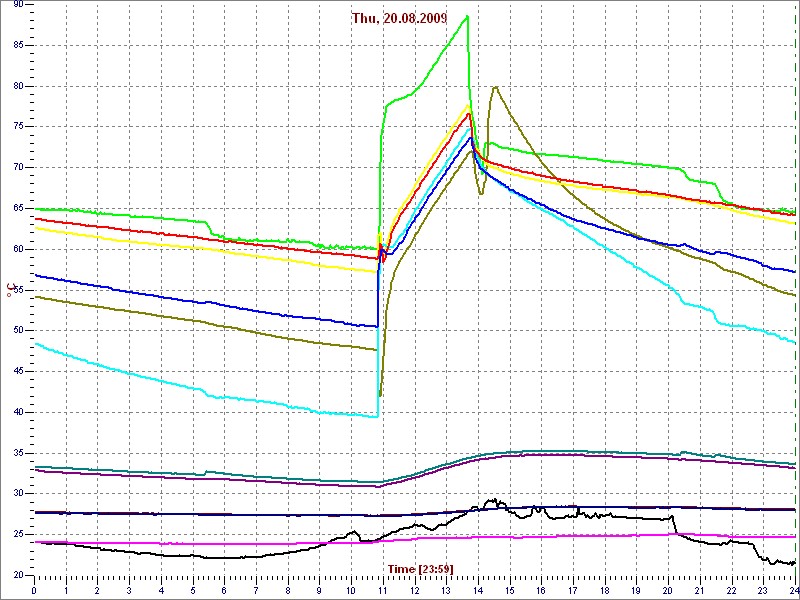This screenshot has width=800, height=600.
Task: Click the chart title "Thu, 20.08.2009"
Action: 399,18
